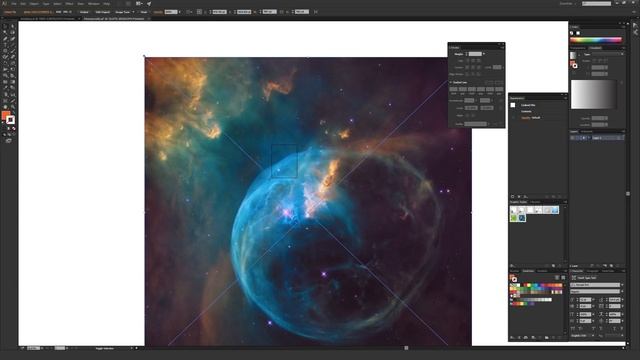Select the Line Segment tool
This screenshot has width=640, height=360.
pyautogui.click(x=13, y=44)
